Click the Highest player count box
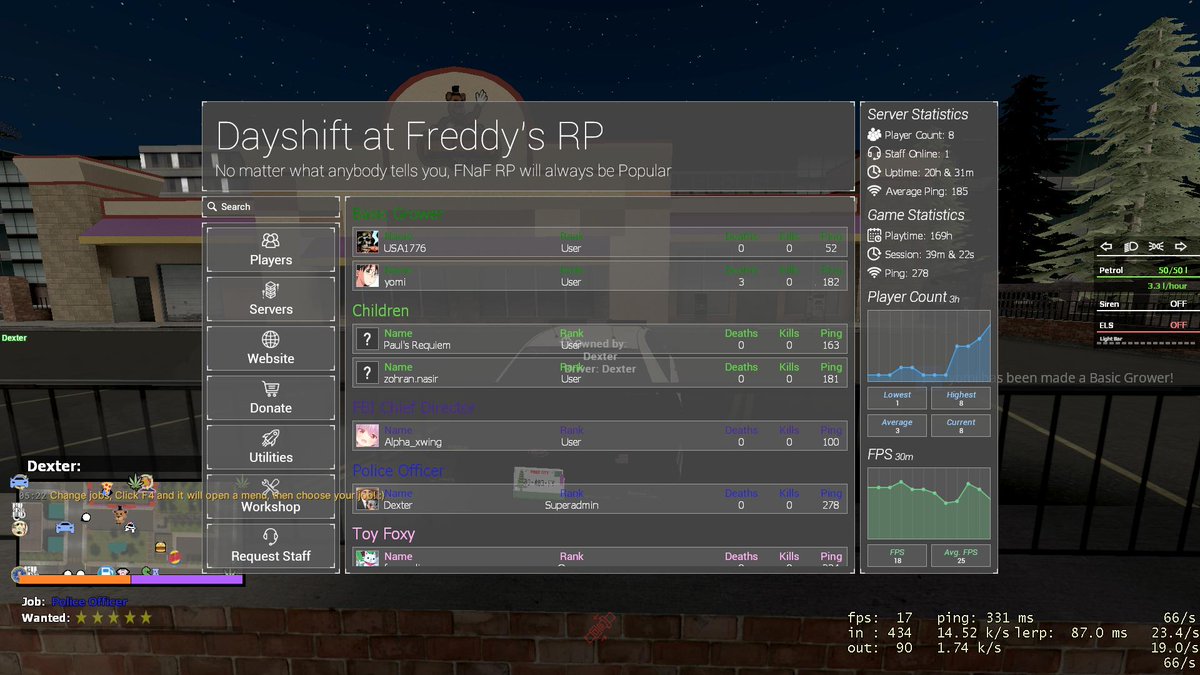 [961, 398]
